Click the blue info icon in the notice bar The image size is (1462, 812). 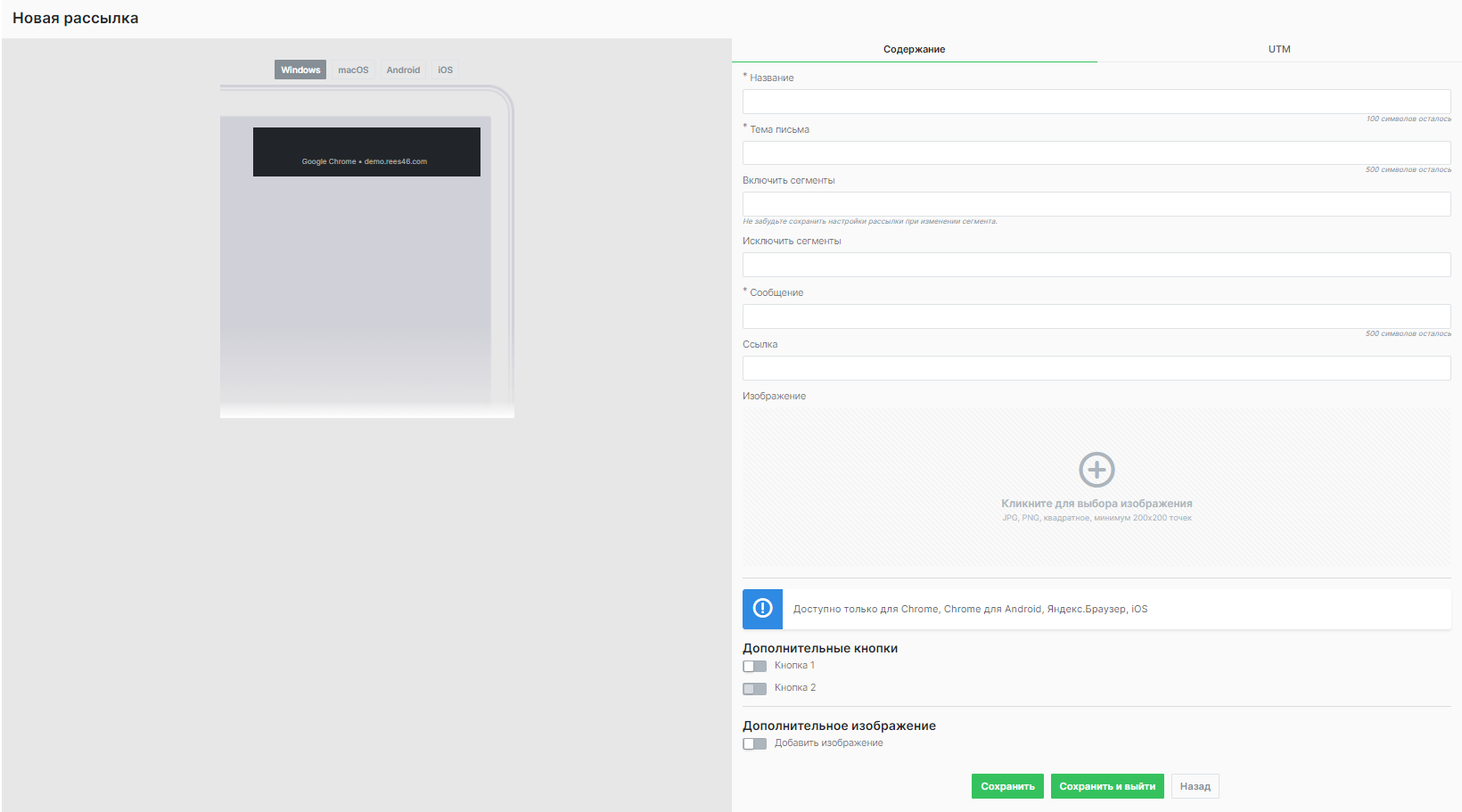pos(762,609)
